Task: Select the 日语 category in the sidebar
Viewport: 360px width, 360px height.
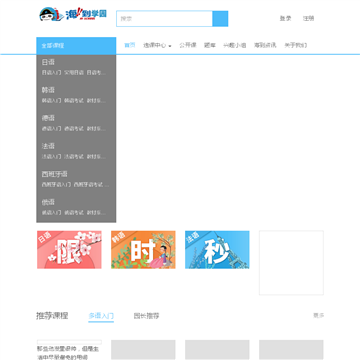Action: click(x=48, y=62)
